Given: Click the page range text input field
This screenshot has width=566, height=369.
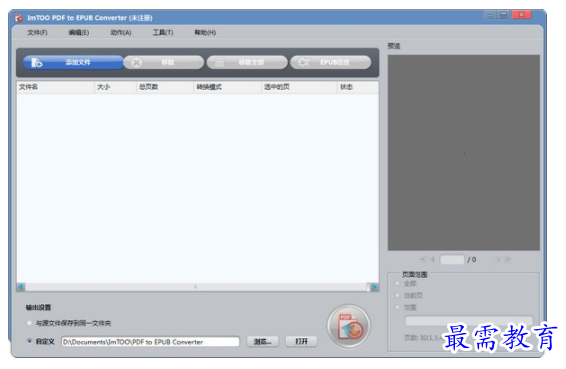Looking at the screenshot, I should tap(469, 321).
